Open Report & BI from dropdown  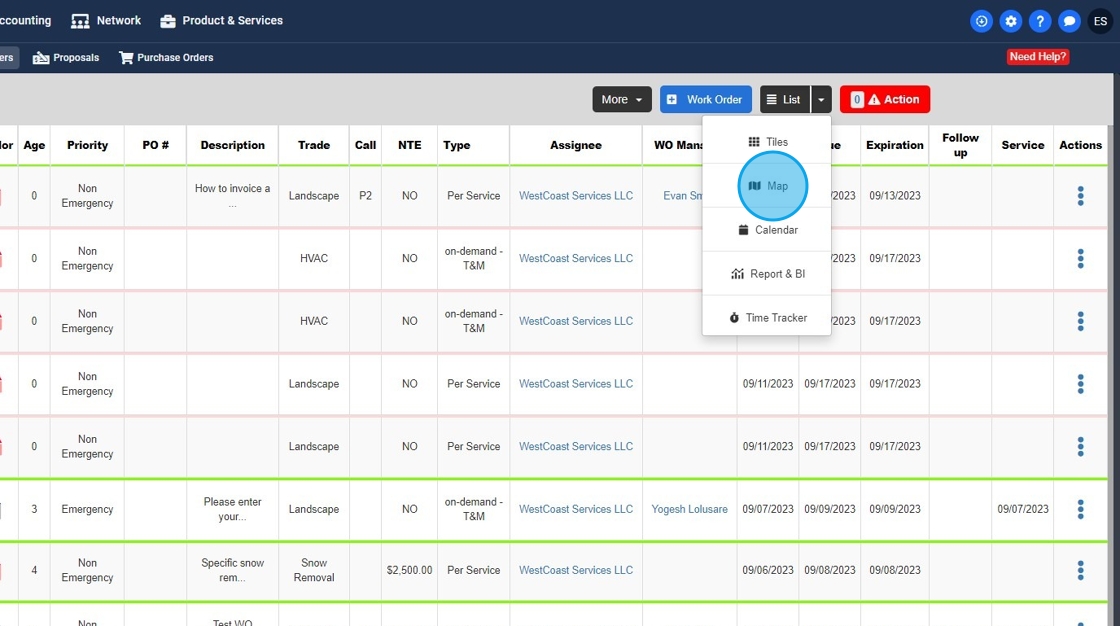pyautogui.click(x=768, y=274)
